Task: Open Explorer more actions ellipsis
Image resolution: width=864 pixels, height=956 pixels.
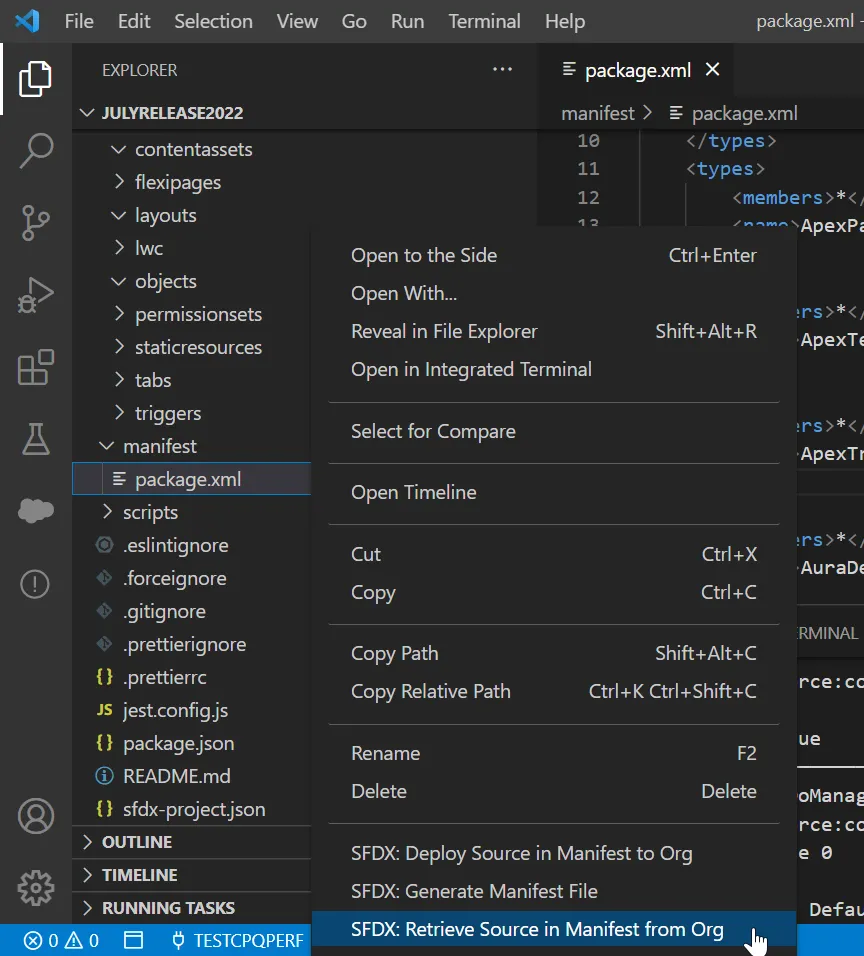Action: pyautogui.click(x=502, y=70)
